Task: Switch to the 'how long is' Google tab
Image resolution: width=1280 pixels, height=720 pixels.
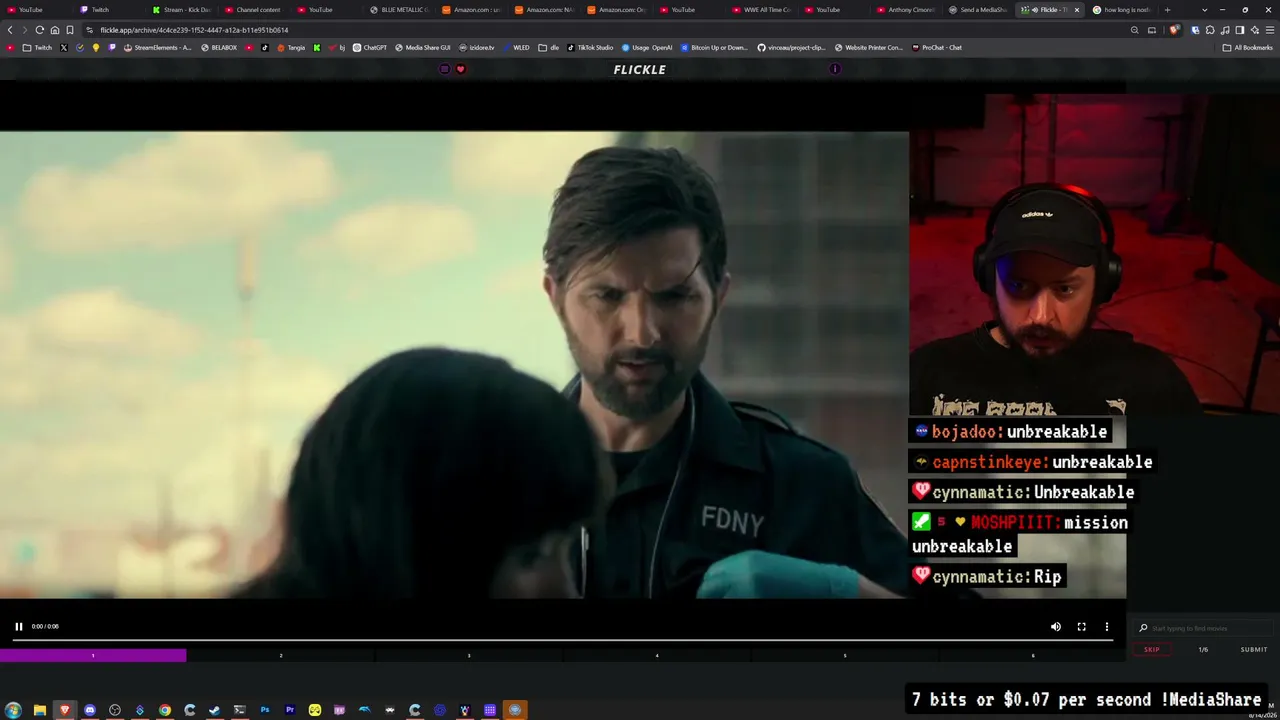Action: coord(1122,10)
